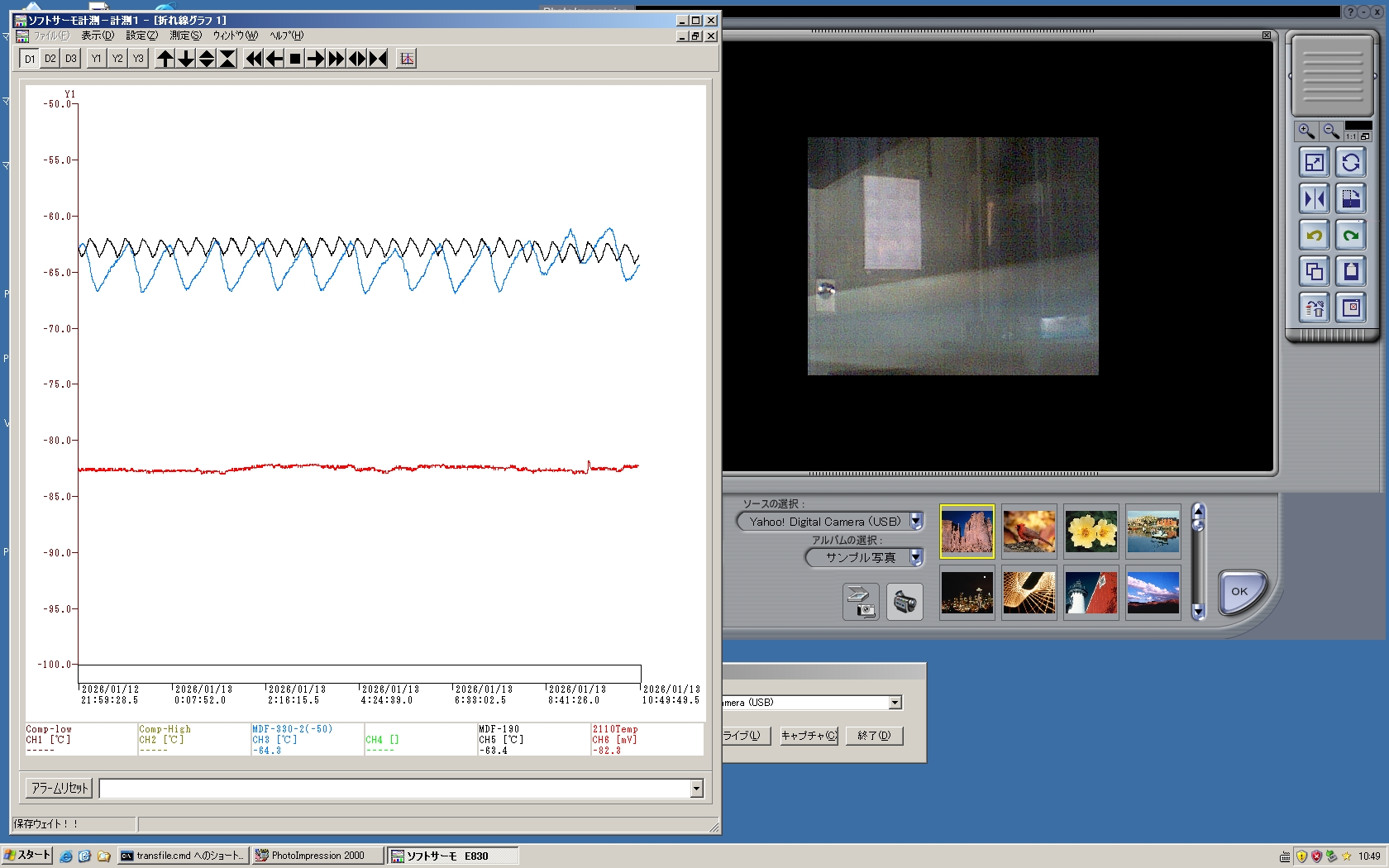
Task: Click the キャプチャ(C) capture button
Action: (x=809, y=736)
